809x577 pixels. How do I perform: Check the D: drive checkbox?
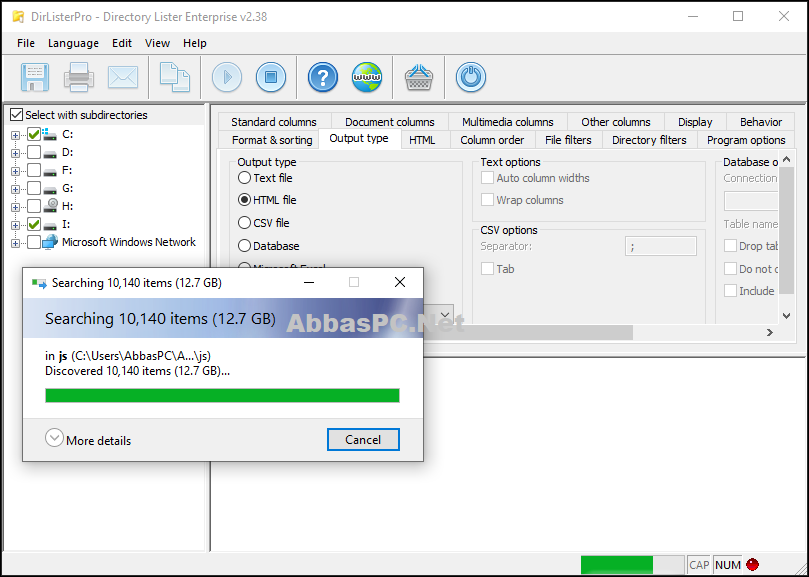click(34, 152)
